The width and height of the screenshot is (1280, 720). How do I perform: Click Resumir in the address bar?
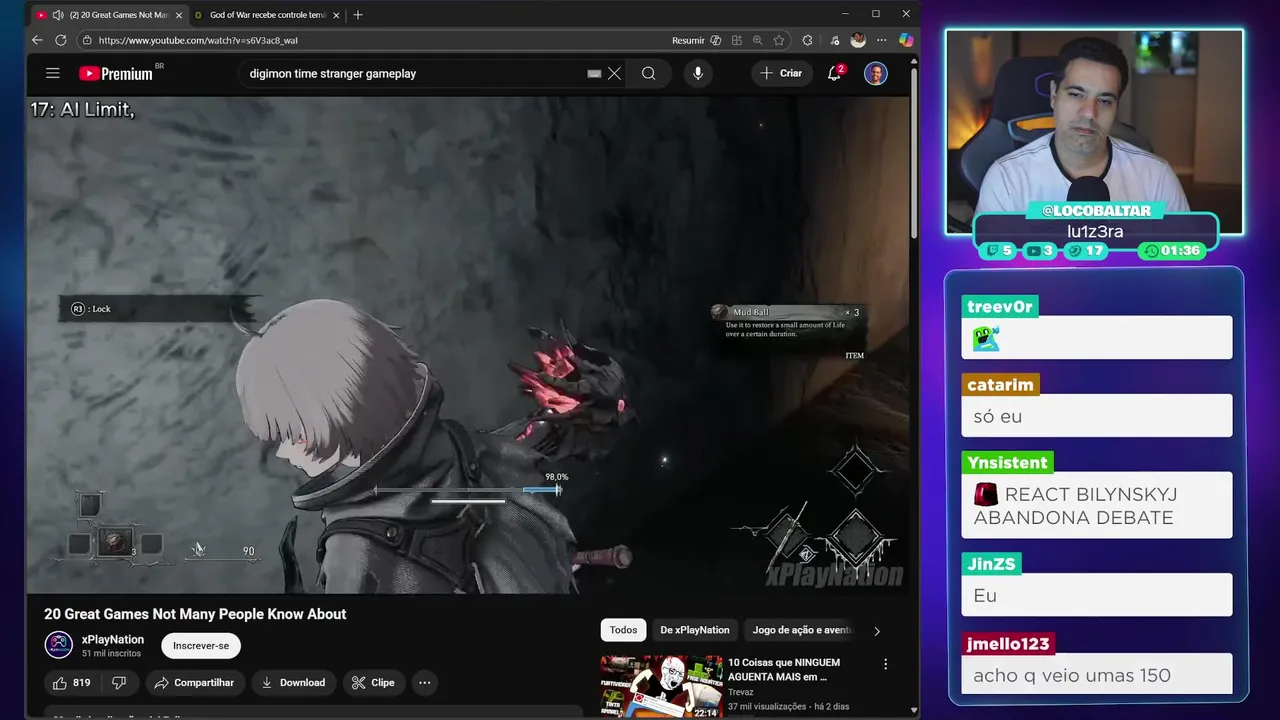pos(688,40)
